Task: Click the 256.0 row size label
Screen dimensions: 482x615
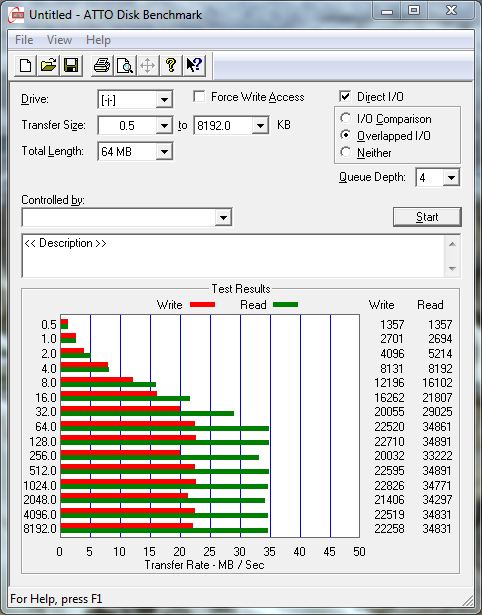Action: pos(43,456)
